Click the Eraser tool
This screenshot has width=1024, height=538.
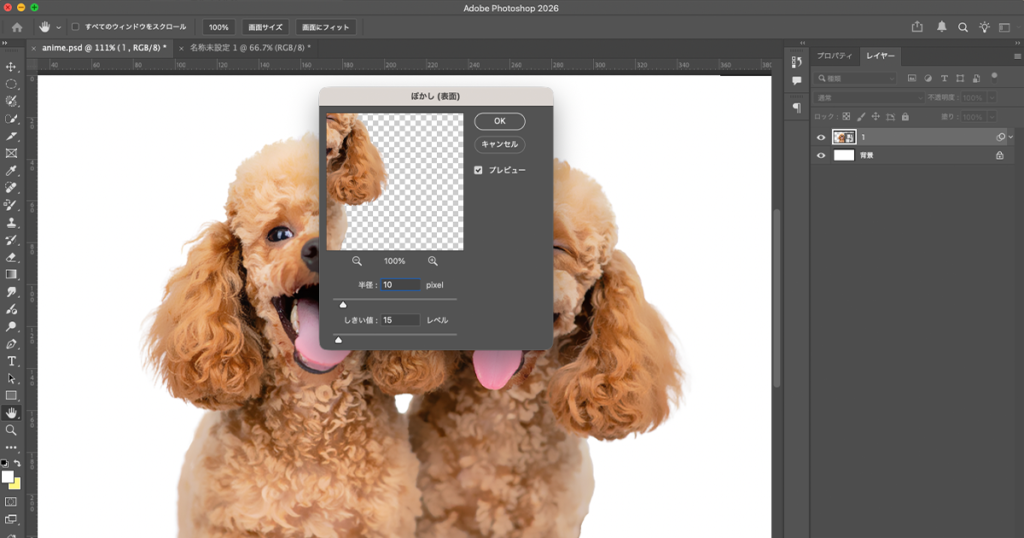(x=11, y=257)
